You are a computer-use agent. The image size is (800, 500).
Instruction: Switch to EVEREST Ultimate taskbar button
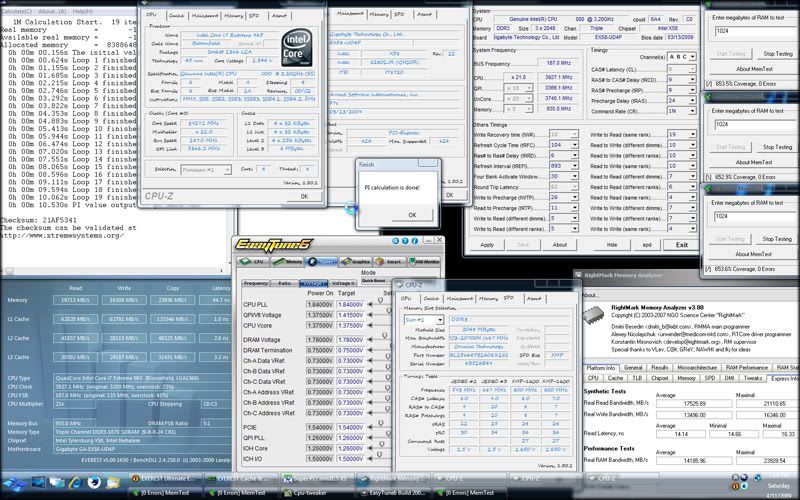coord(164,479)
